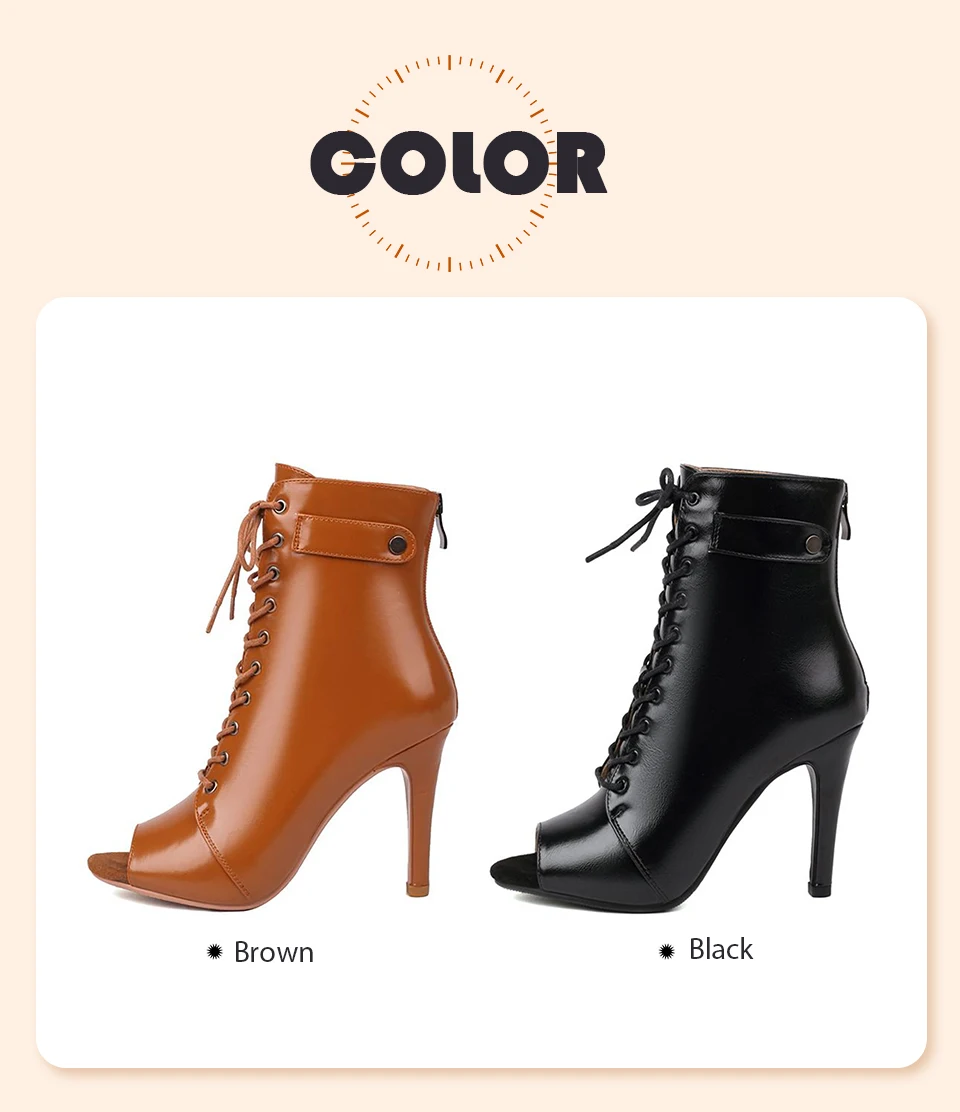Click the metal snap on brown boot strap
This screenshot has height=1112, width=960.
click(x=398, y=545)
